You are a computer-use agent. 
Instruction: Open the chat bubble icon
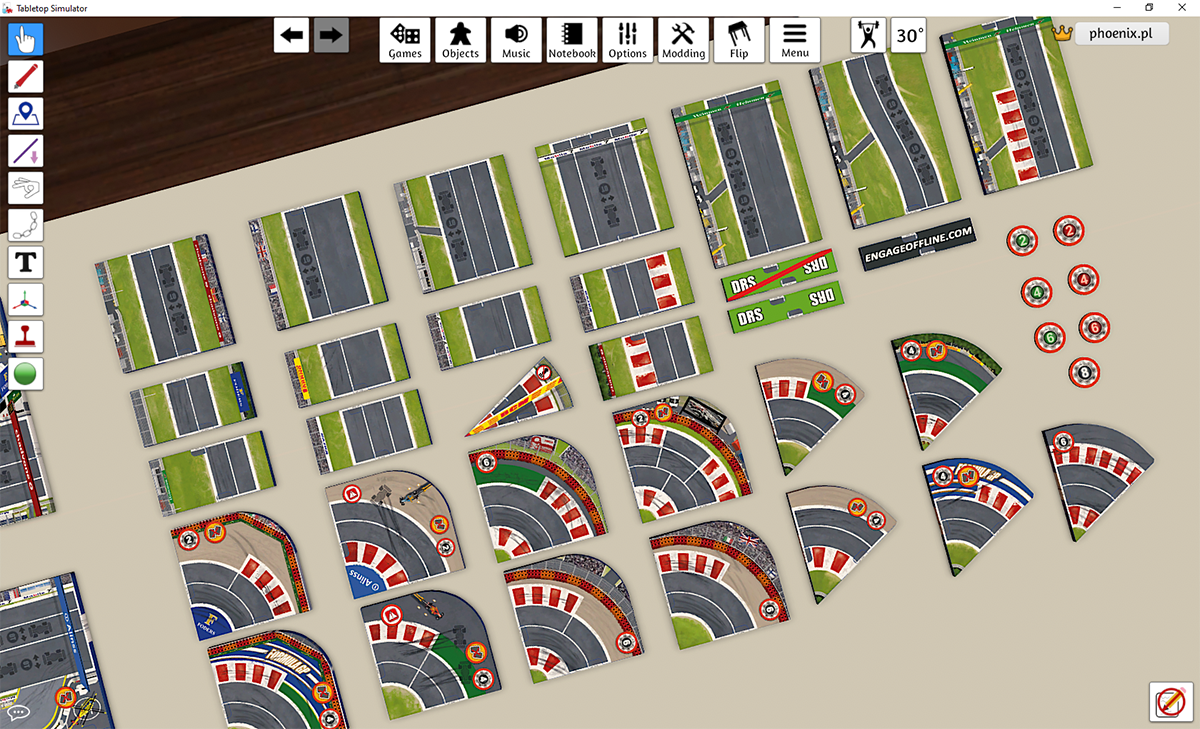[x=19, y=713]
